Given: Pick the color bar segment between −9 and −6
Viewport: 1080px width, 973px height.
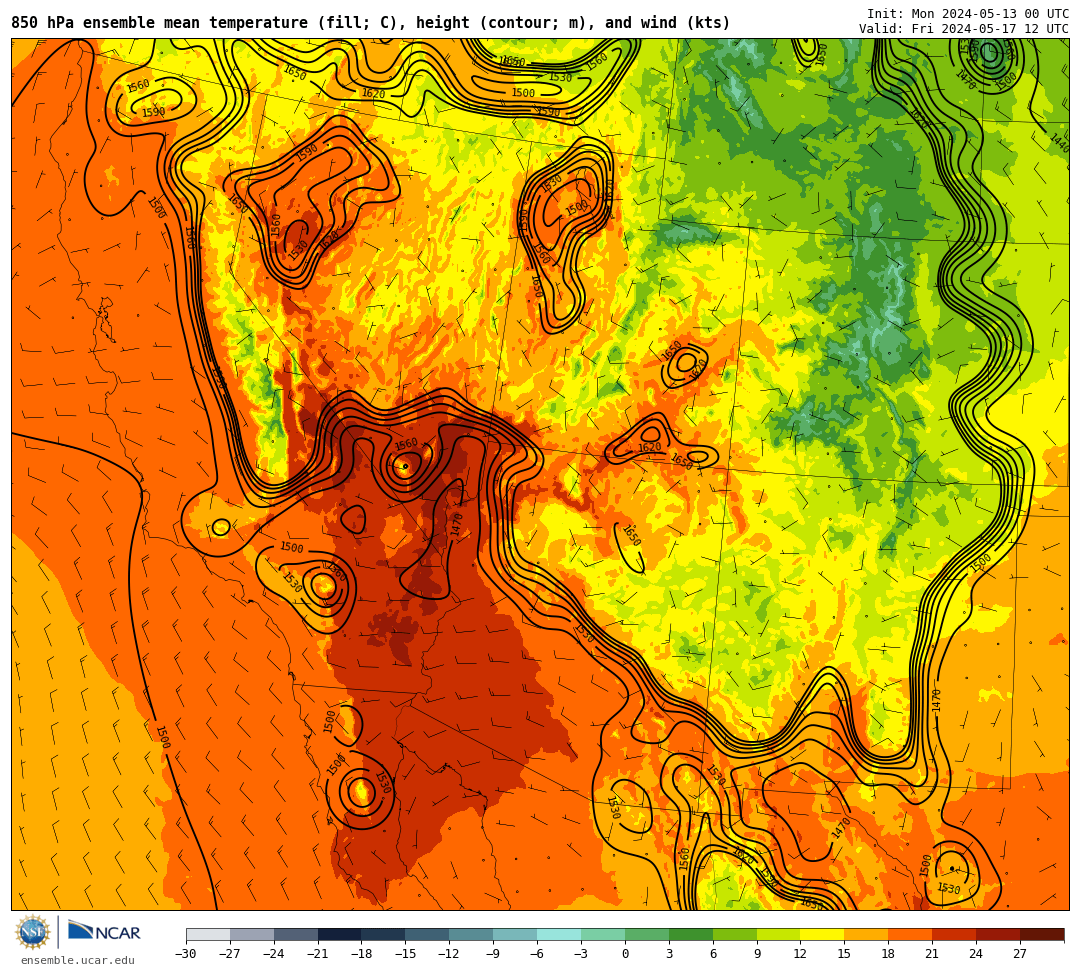Looking at the screenshot, I should click(x=515, y=934).
